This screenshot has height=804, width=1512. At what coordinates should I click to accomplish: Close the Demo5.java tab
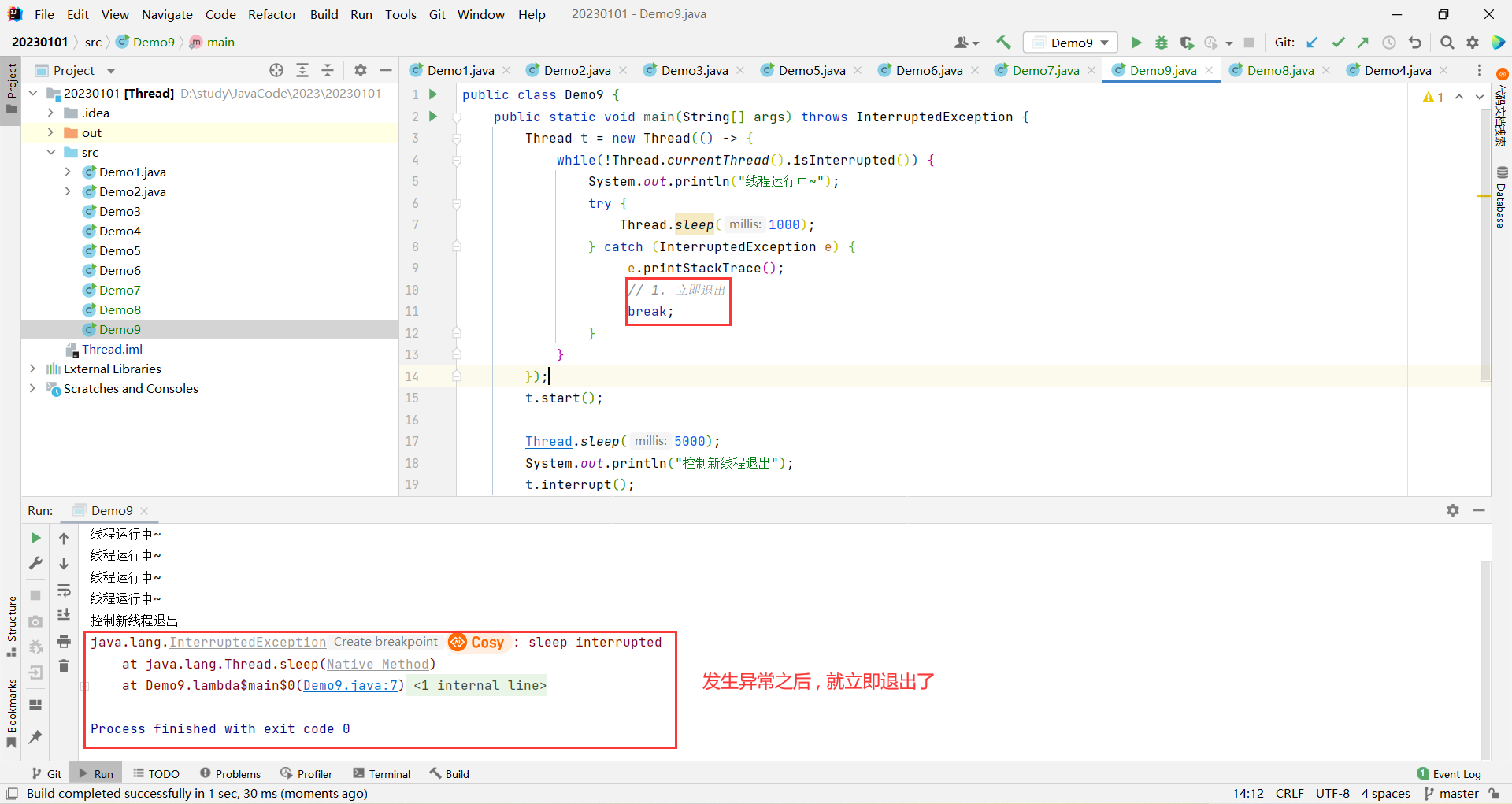(x=858, y=70)
